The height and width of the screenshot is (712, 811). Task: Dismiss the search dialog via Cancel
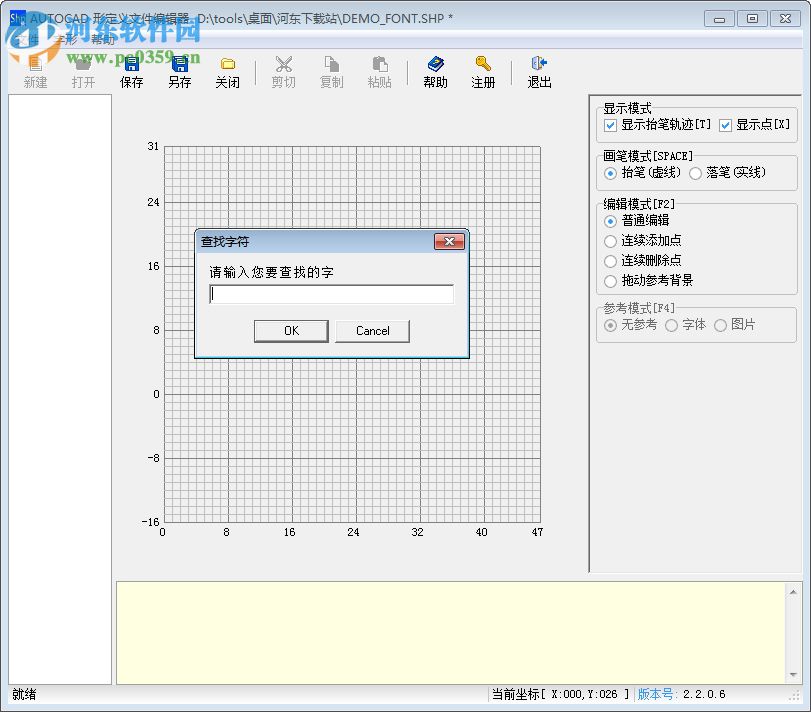click(372, 330)
